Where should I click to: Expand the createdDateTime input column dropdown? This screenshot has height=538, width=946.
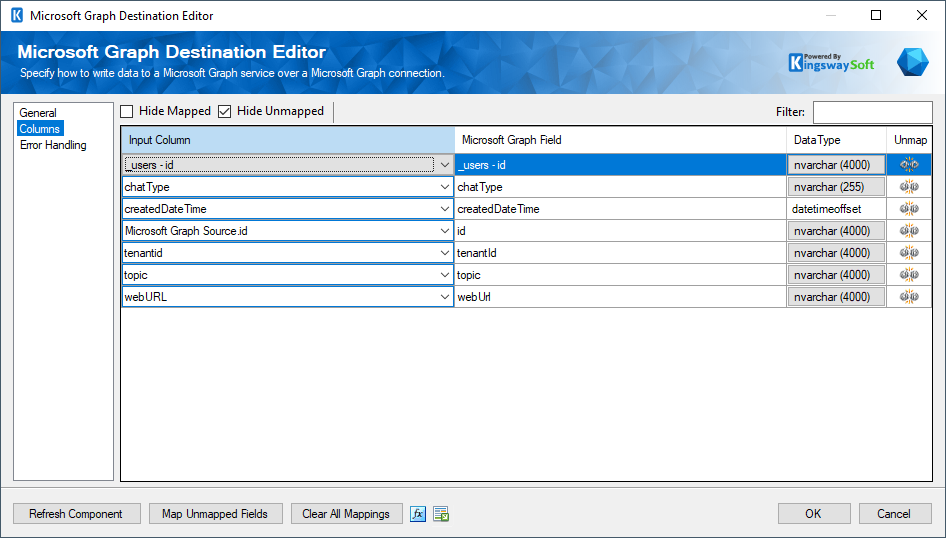click(445, 209)
